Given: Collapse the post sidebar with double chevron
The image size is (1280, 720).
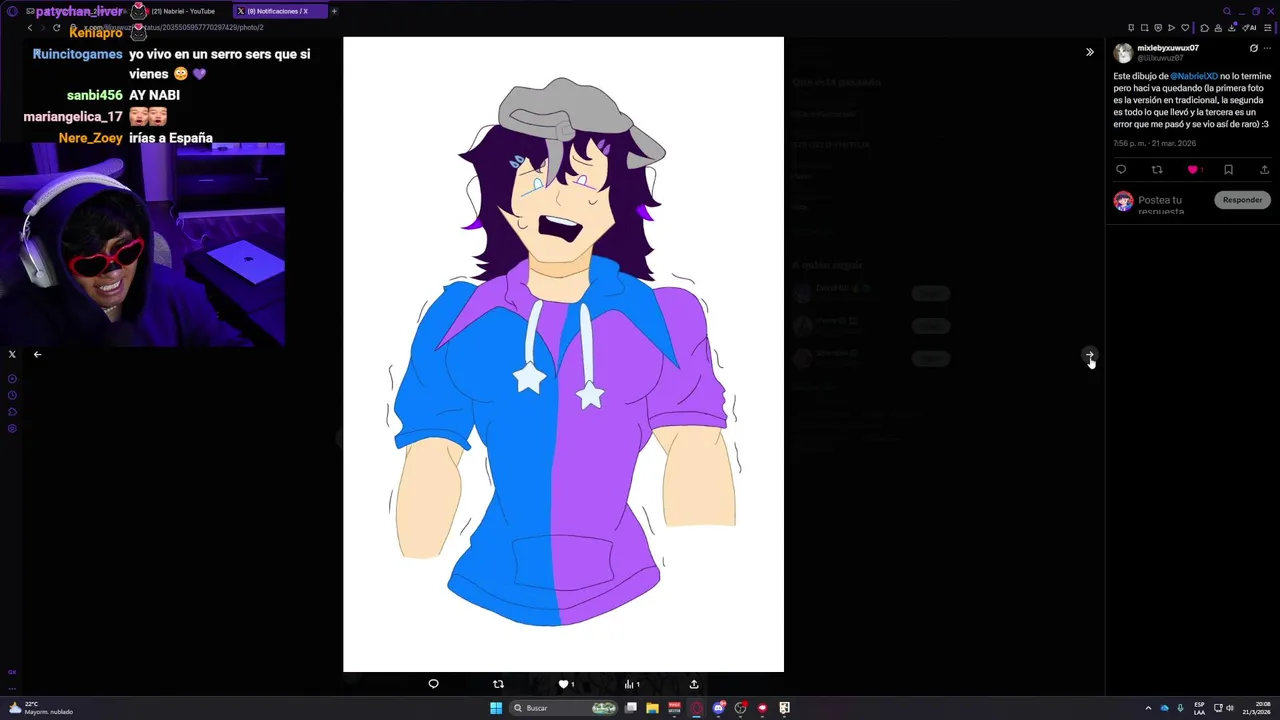Looking at the screenshot, I should coord(1090,52).
